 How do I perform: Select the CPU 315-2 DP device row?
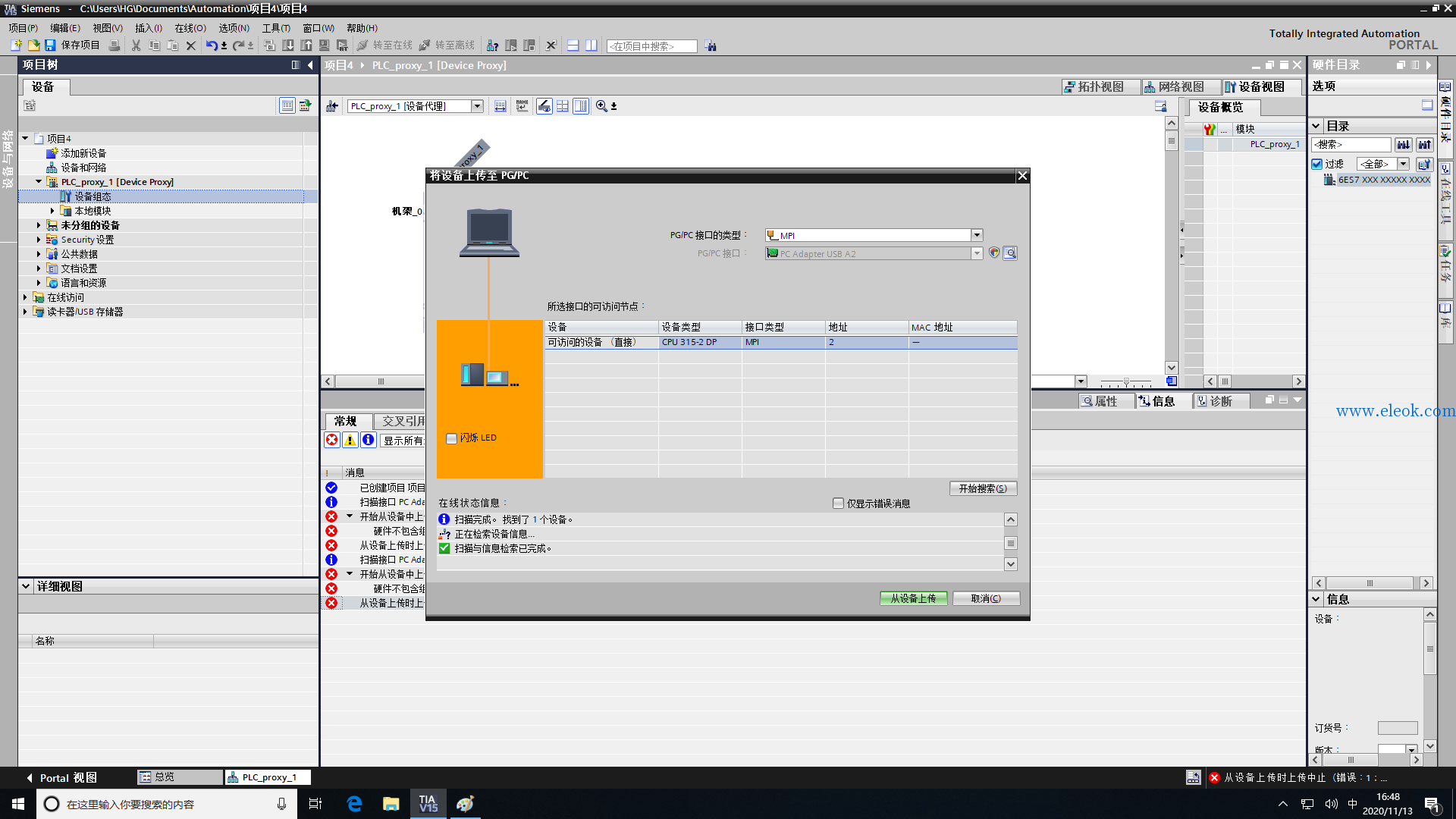781,343
